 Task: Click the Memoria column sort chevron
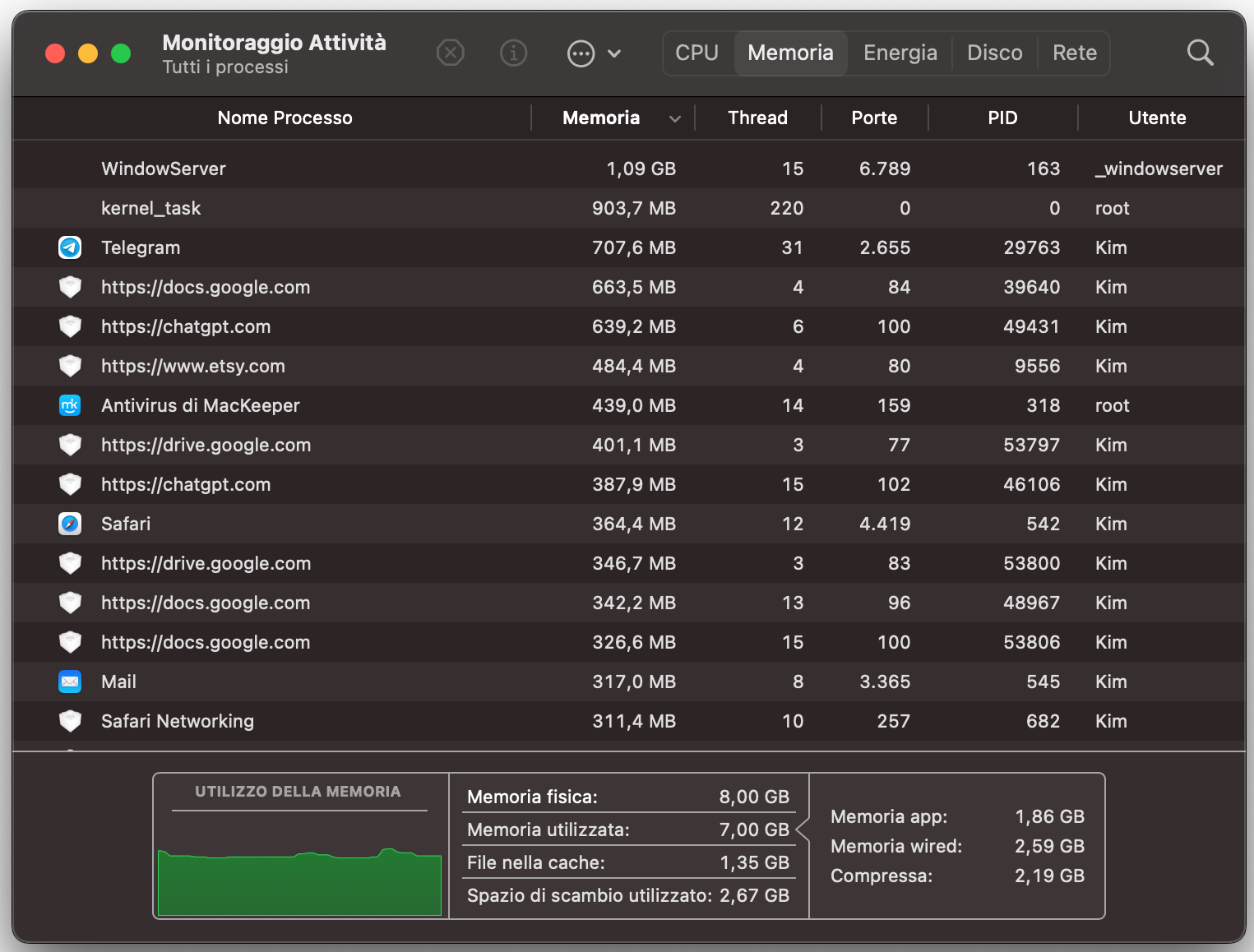pyautogui.click(x=675, y=118)
